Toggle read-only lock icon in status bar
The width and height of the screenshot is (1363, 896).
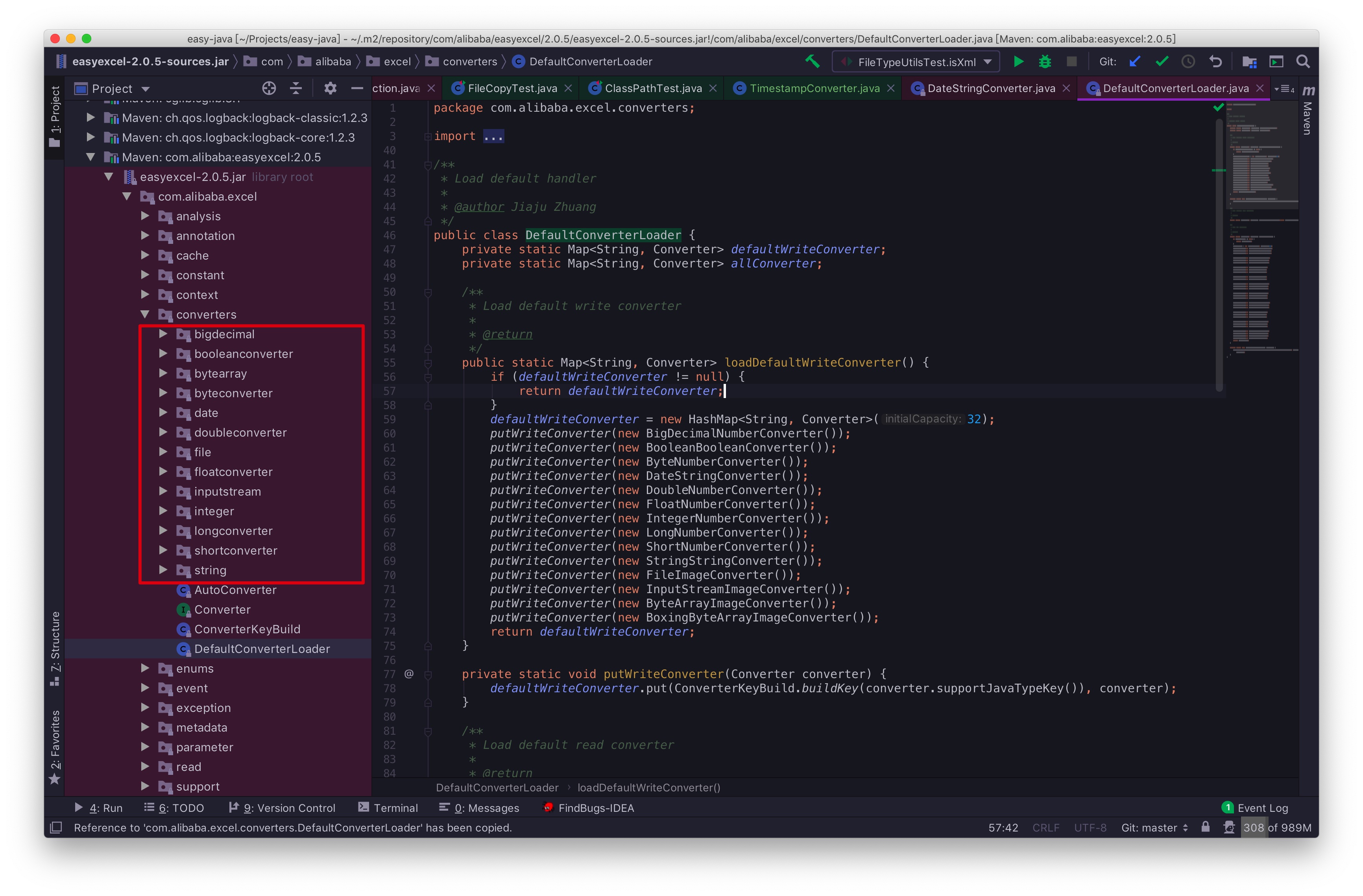pos(1206,827)
